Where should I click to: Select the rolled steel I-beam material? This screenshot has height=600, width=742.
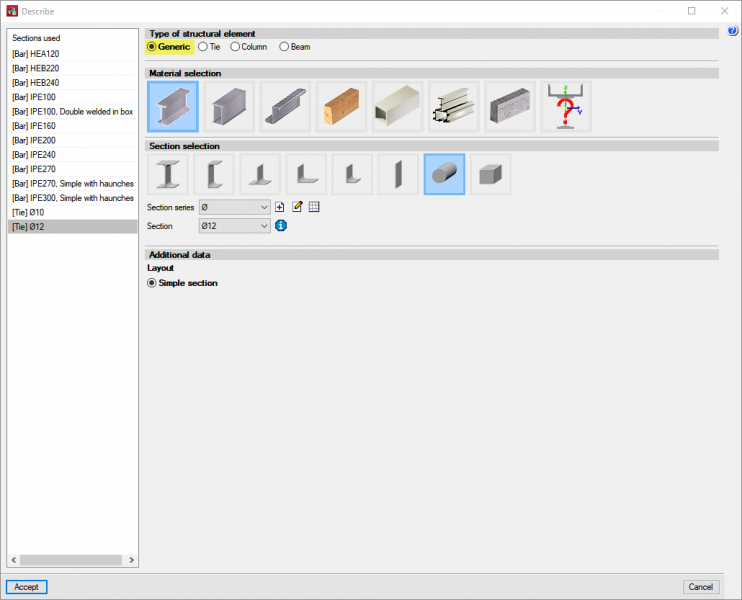173,107
